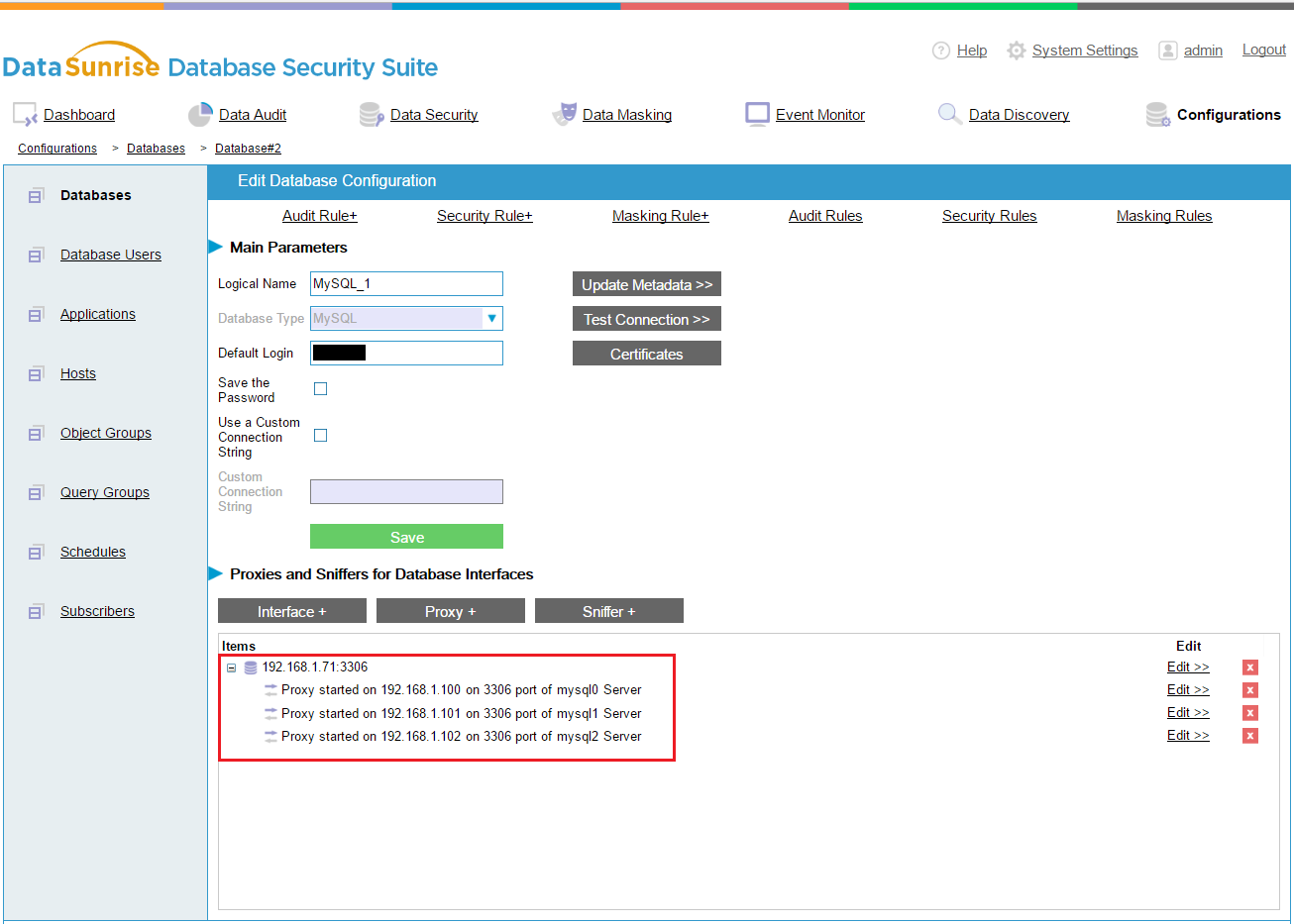Click the Data Security database-key icon
1294x924 pixels.
click(x=372, y=115)
